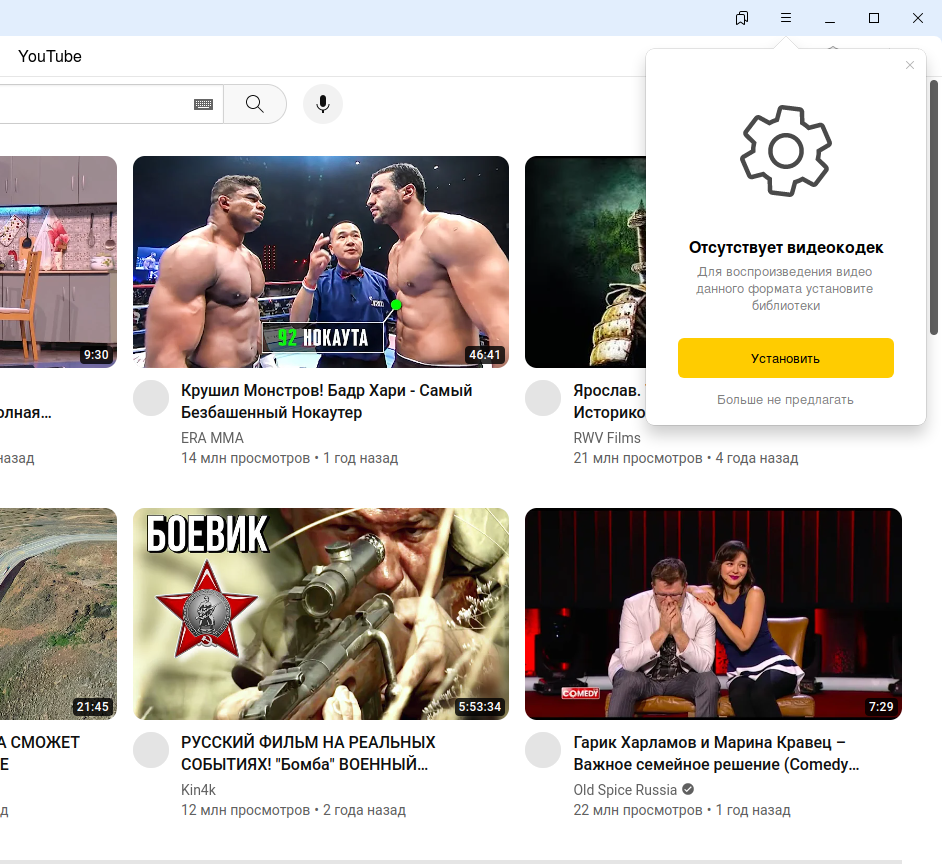The width and height of the screenshot is (942, 865).
Task: Click text 22 млн просмотров • 1 год назад
Action: (682, 810)
